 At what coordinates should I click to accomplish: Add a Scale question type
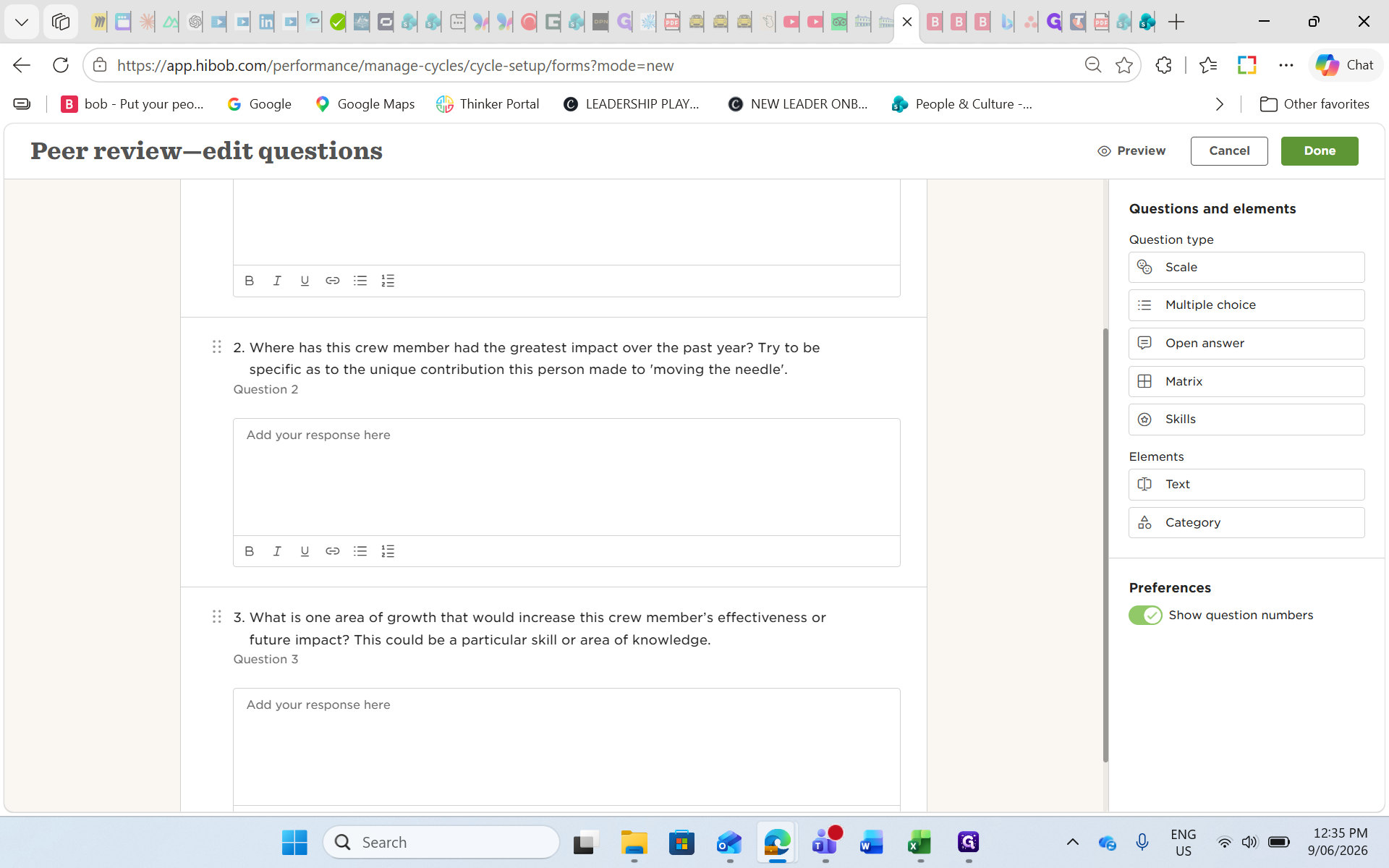tap(1246, 268)
